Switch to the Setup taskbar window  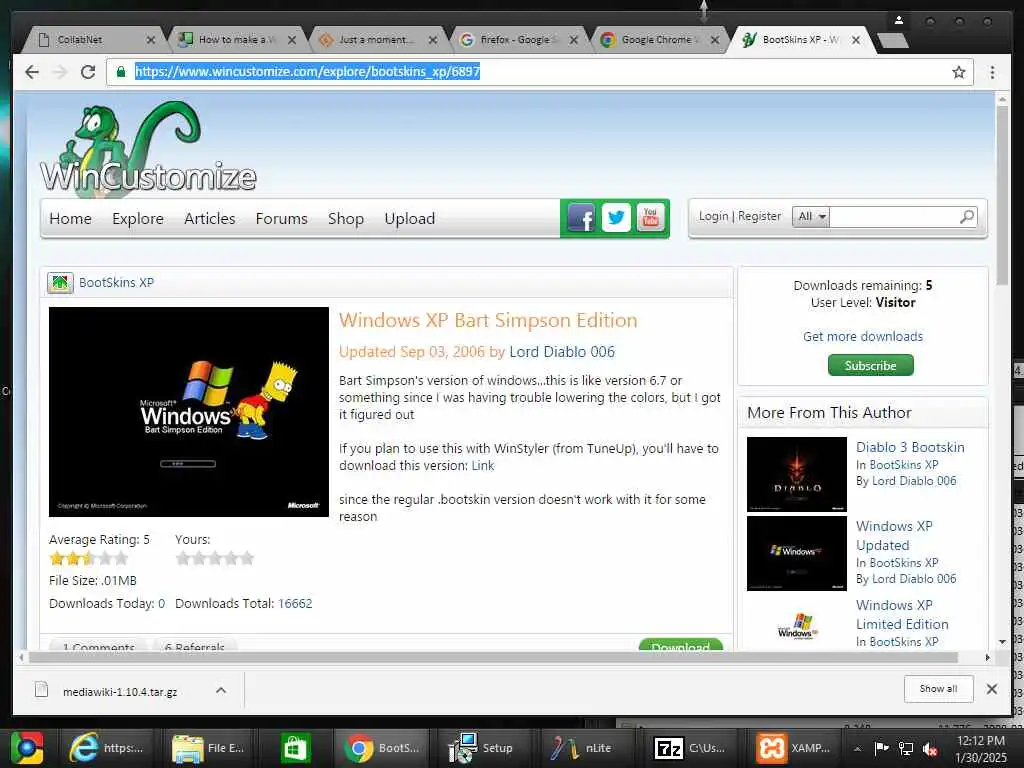(481, 748)
